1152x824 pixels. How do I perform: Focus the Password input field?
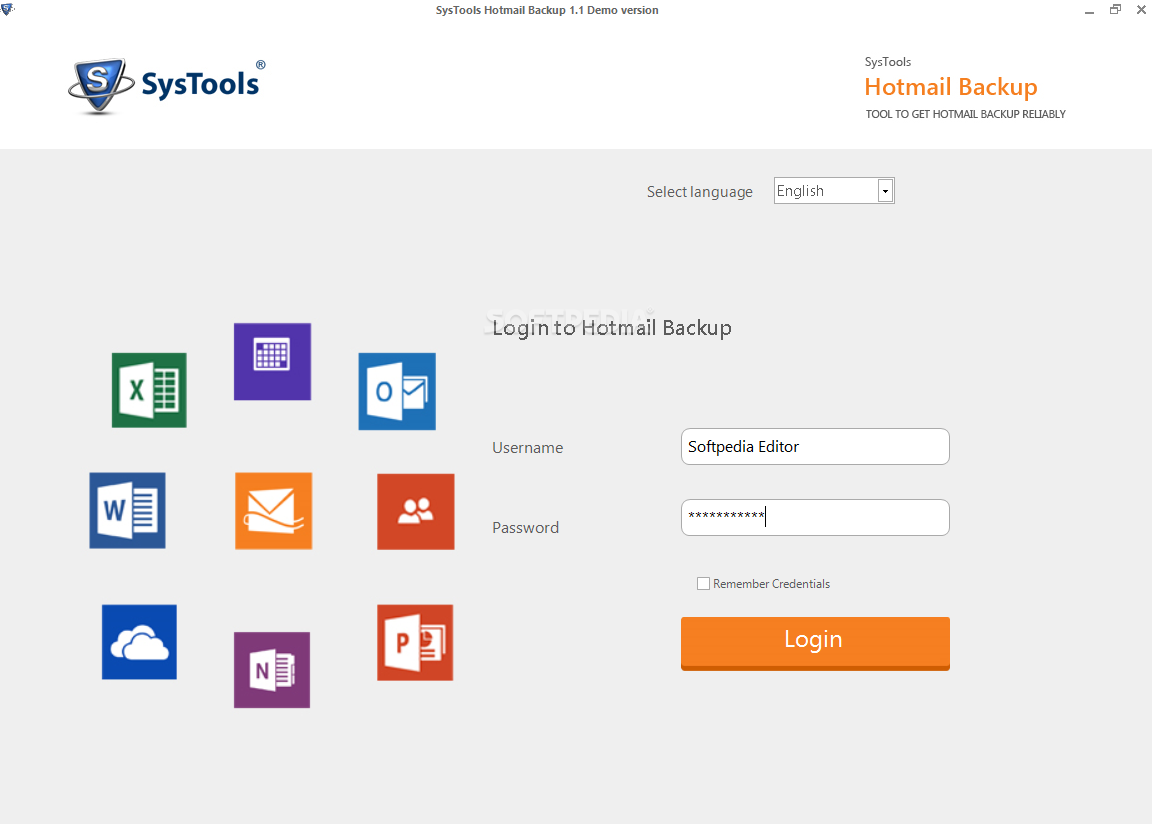[x=815, y=518]
